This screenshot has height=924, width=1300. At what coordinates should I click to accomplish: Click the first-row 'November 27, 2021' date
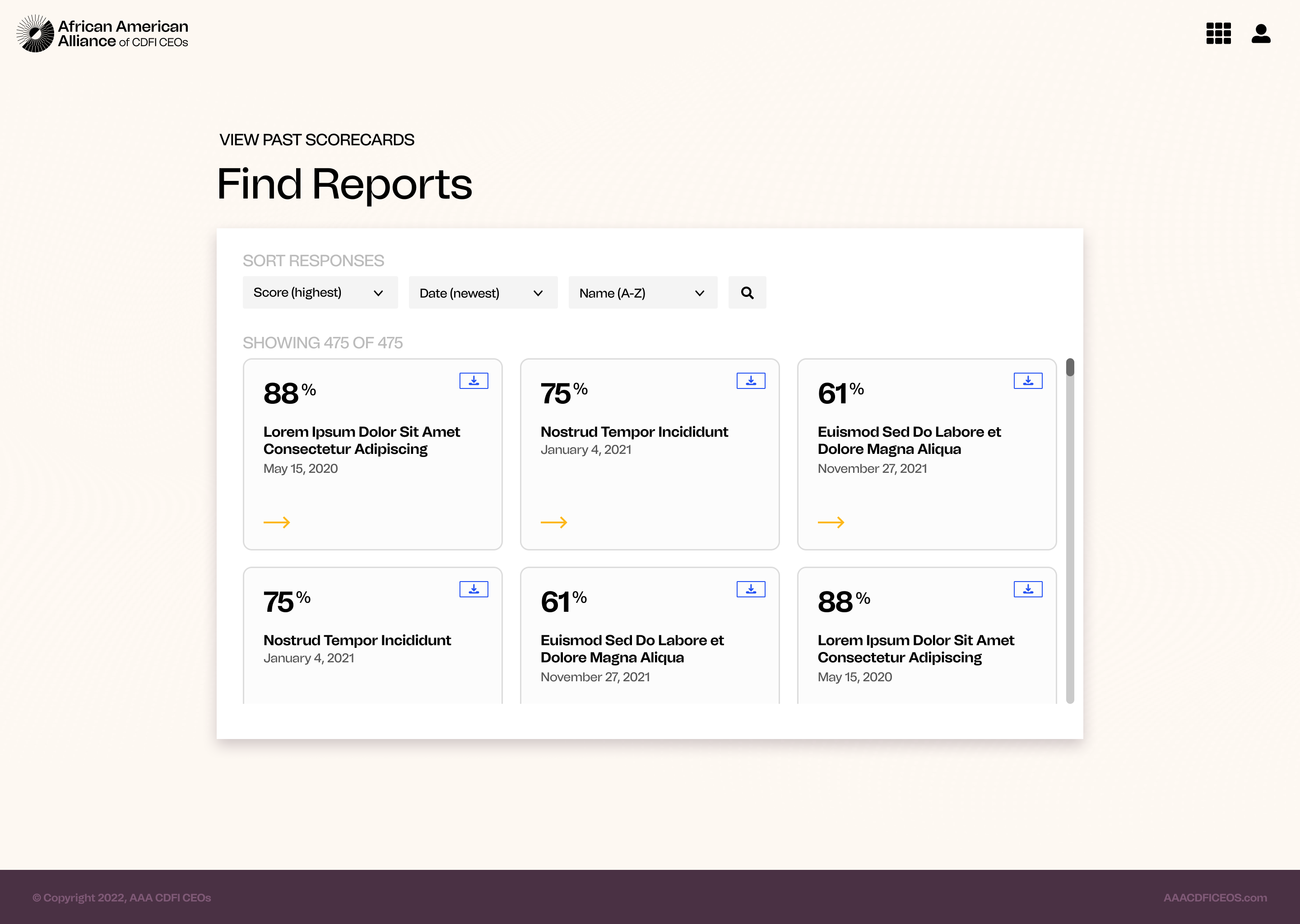(872, 468)
